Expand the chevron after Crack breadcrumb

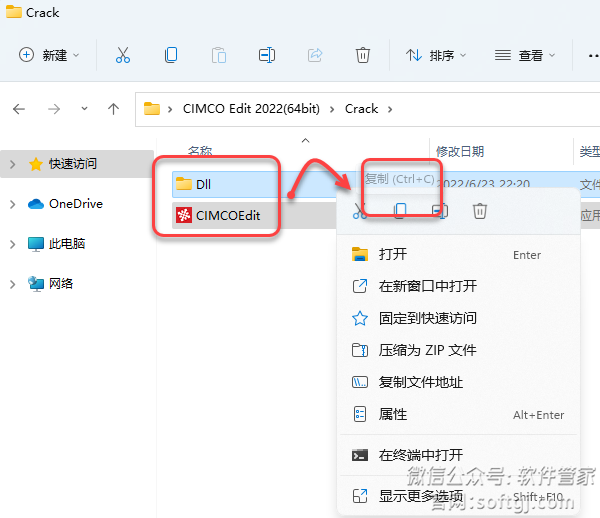[390, 109]
